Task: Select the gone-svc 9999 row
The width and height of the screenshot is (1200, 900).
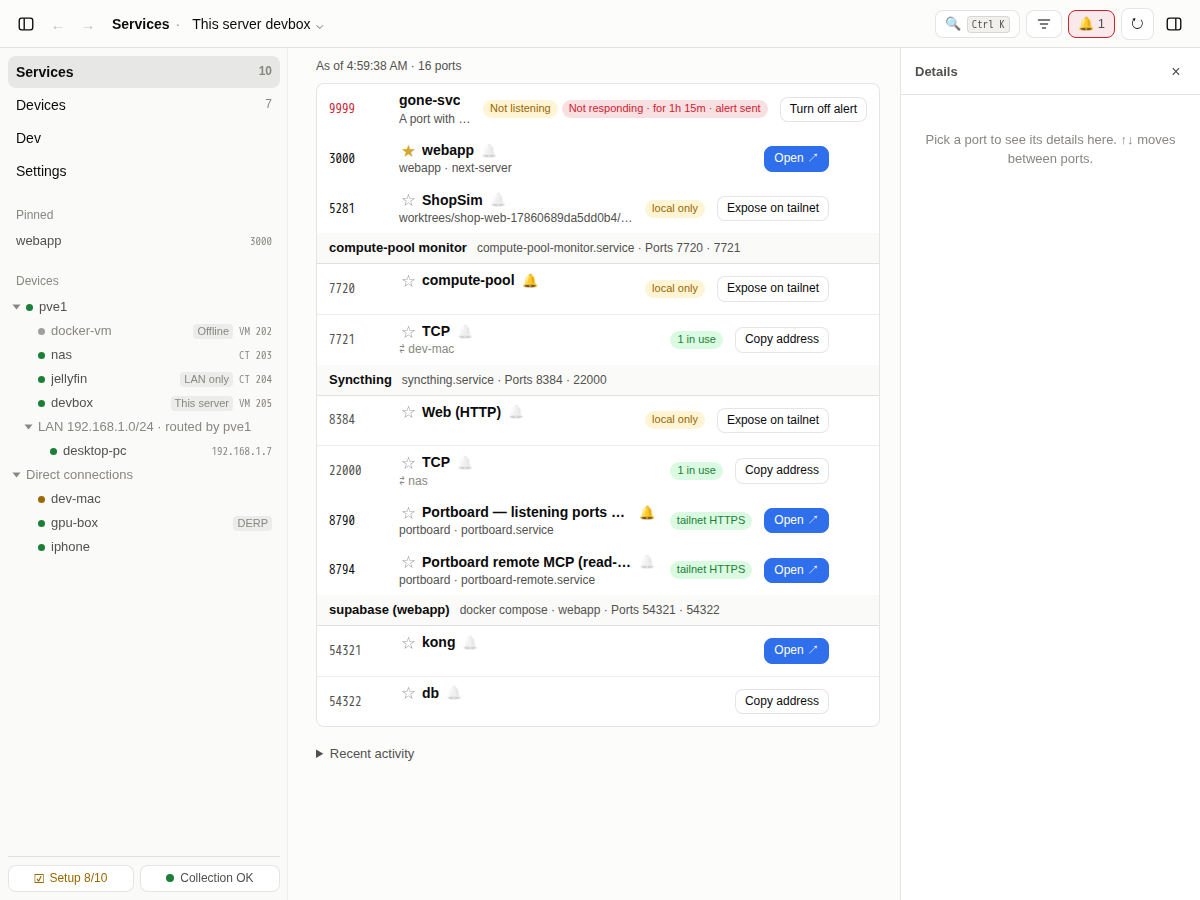Action: (598, 109)
